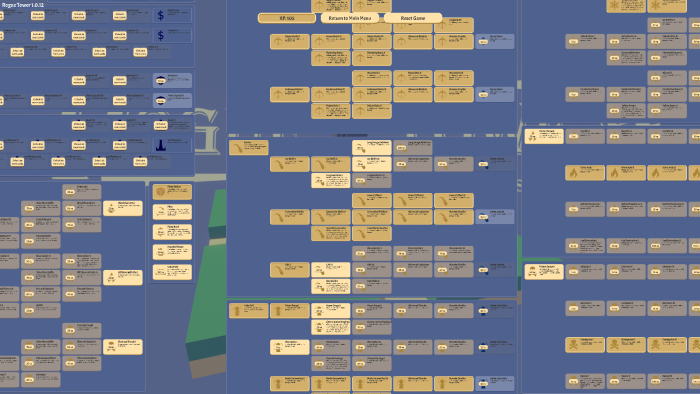Click the leftmost snowflake icon upgrade card
Screen dimensions: 700x394
[626, 5]
